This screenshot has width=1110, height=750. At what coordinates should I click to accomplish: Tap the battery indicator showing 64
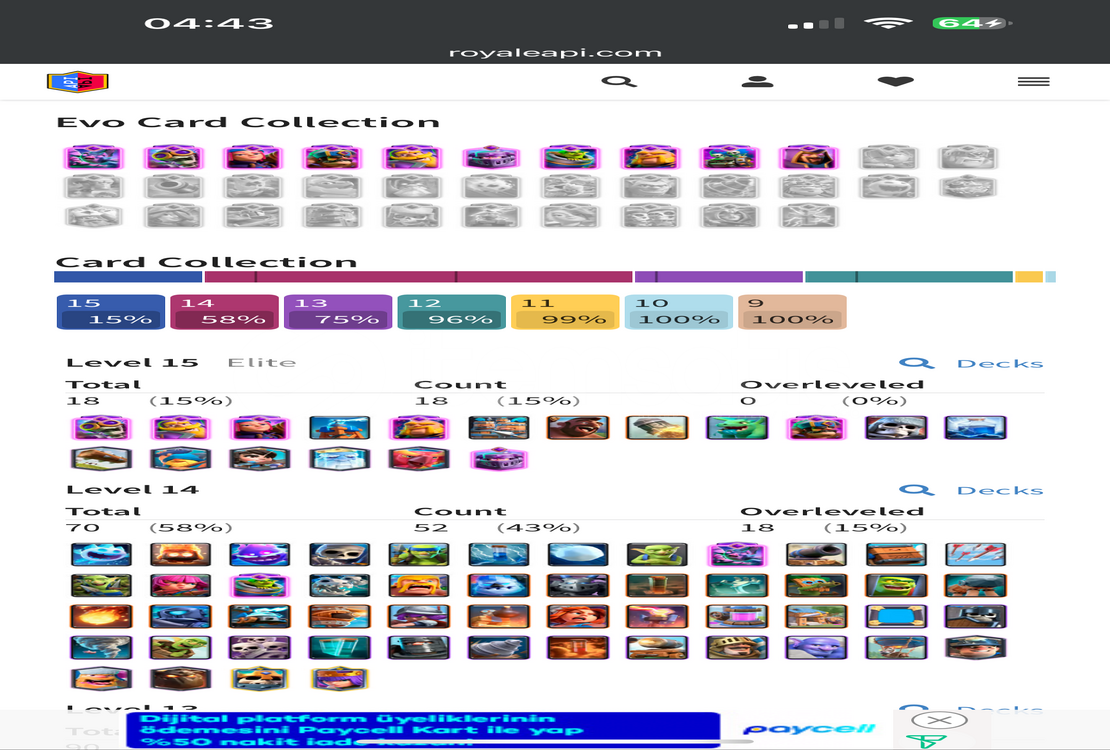click(971, 23)
